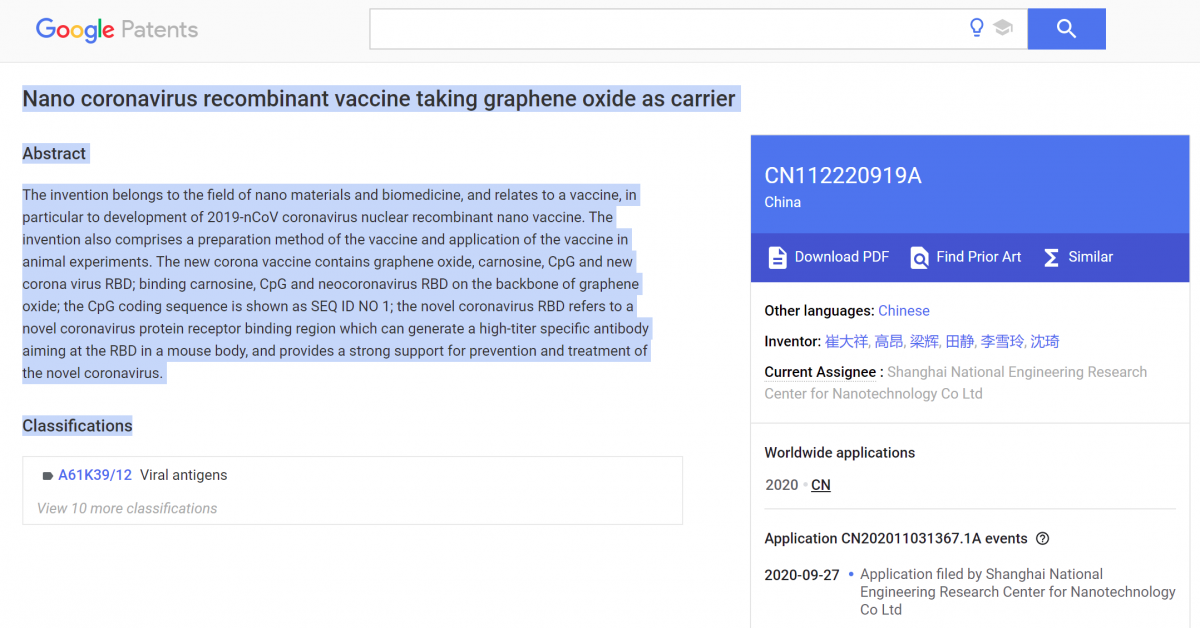Click the help icon beside events heading
Viewport: 1200px width, 628px height.
pyautogui.click(x=1043, y=538)
